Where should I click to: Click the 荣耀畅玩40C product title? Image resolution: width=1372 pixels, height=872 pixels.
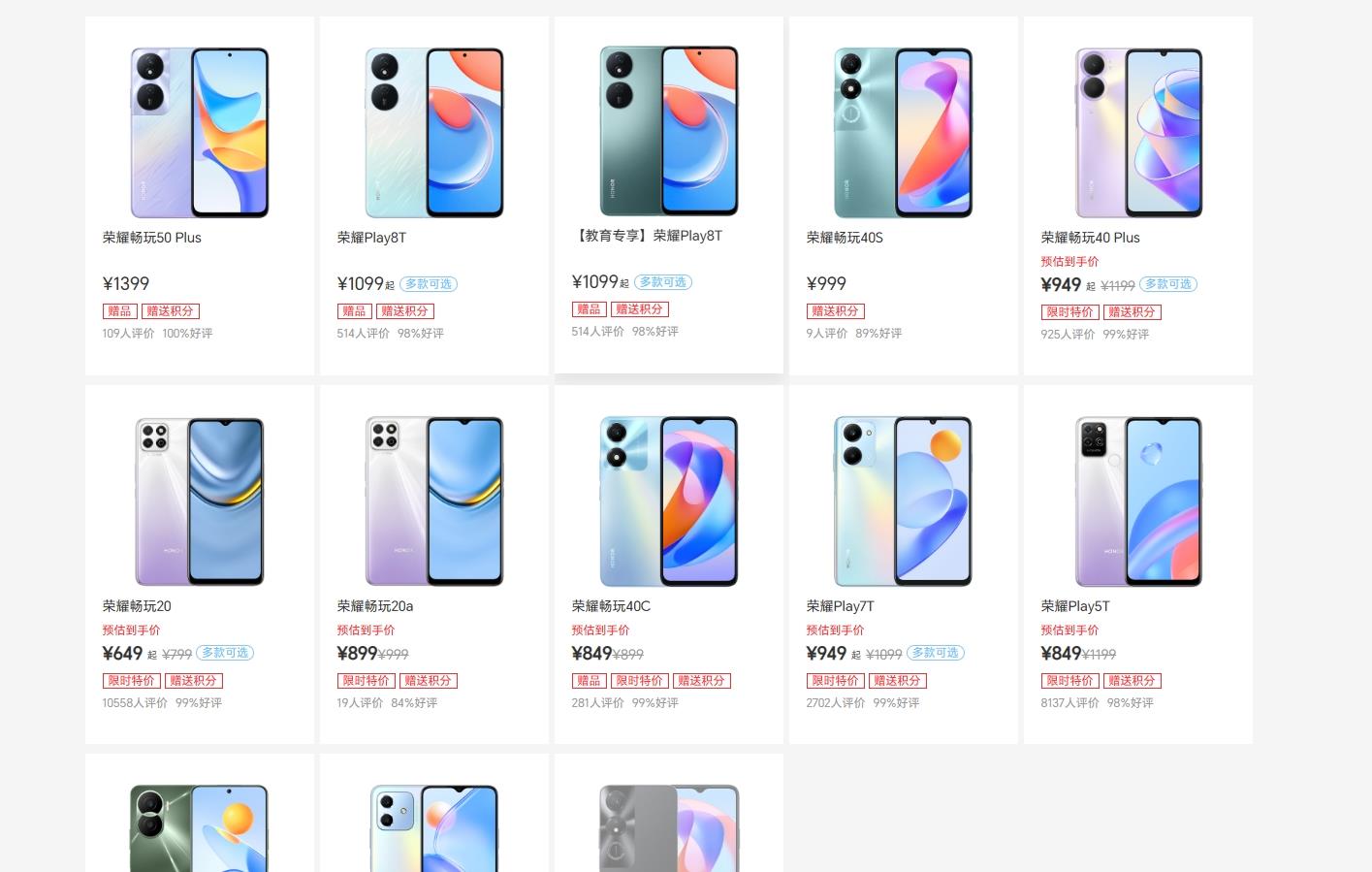[611, 606]
